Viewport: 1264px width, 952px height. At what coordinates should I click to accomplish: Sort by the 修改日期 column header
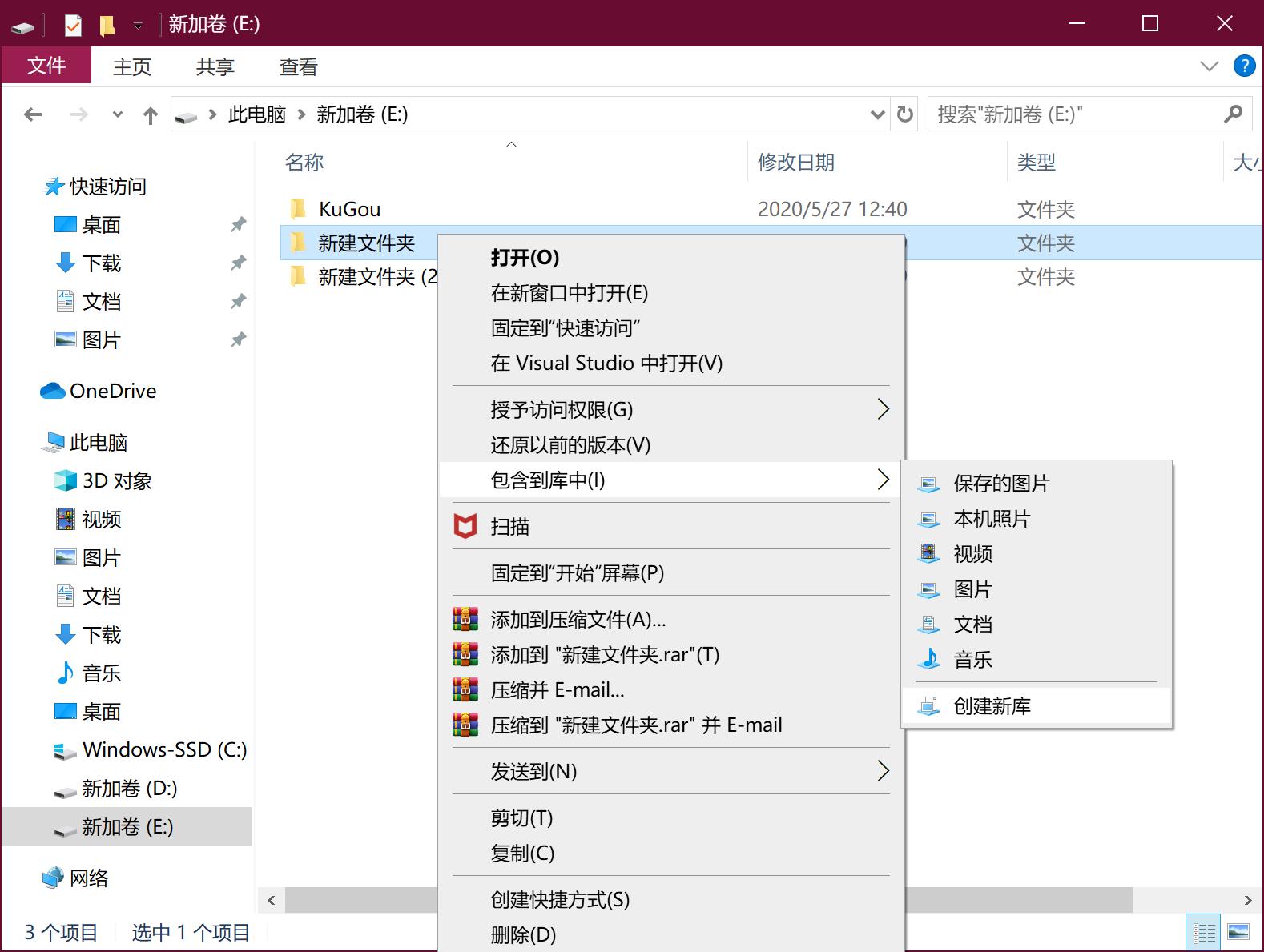pyautogui.click(x=796, y=163)
